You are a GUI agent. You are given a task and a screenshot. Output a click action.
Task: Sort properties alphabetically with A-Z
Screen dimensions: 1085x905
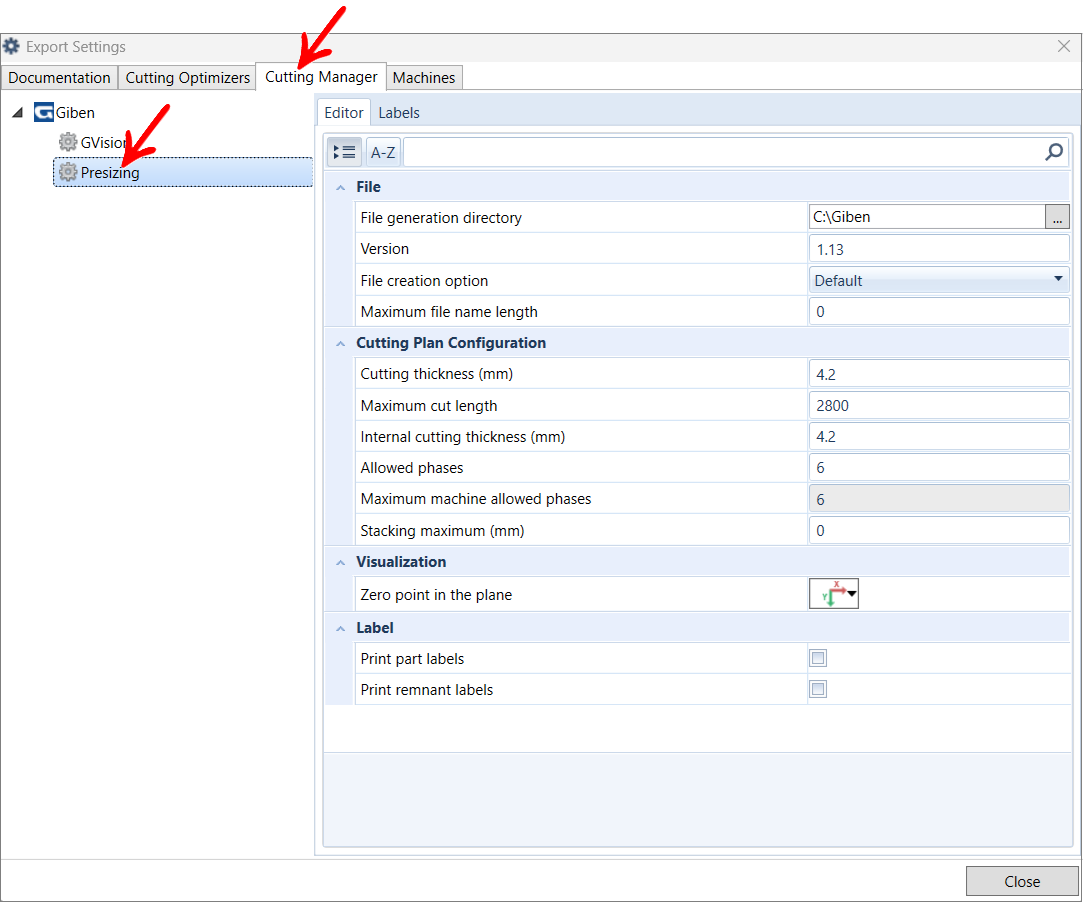(383, 152)
